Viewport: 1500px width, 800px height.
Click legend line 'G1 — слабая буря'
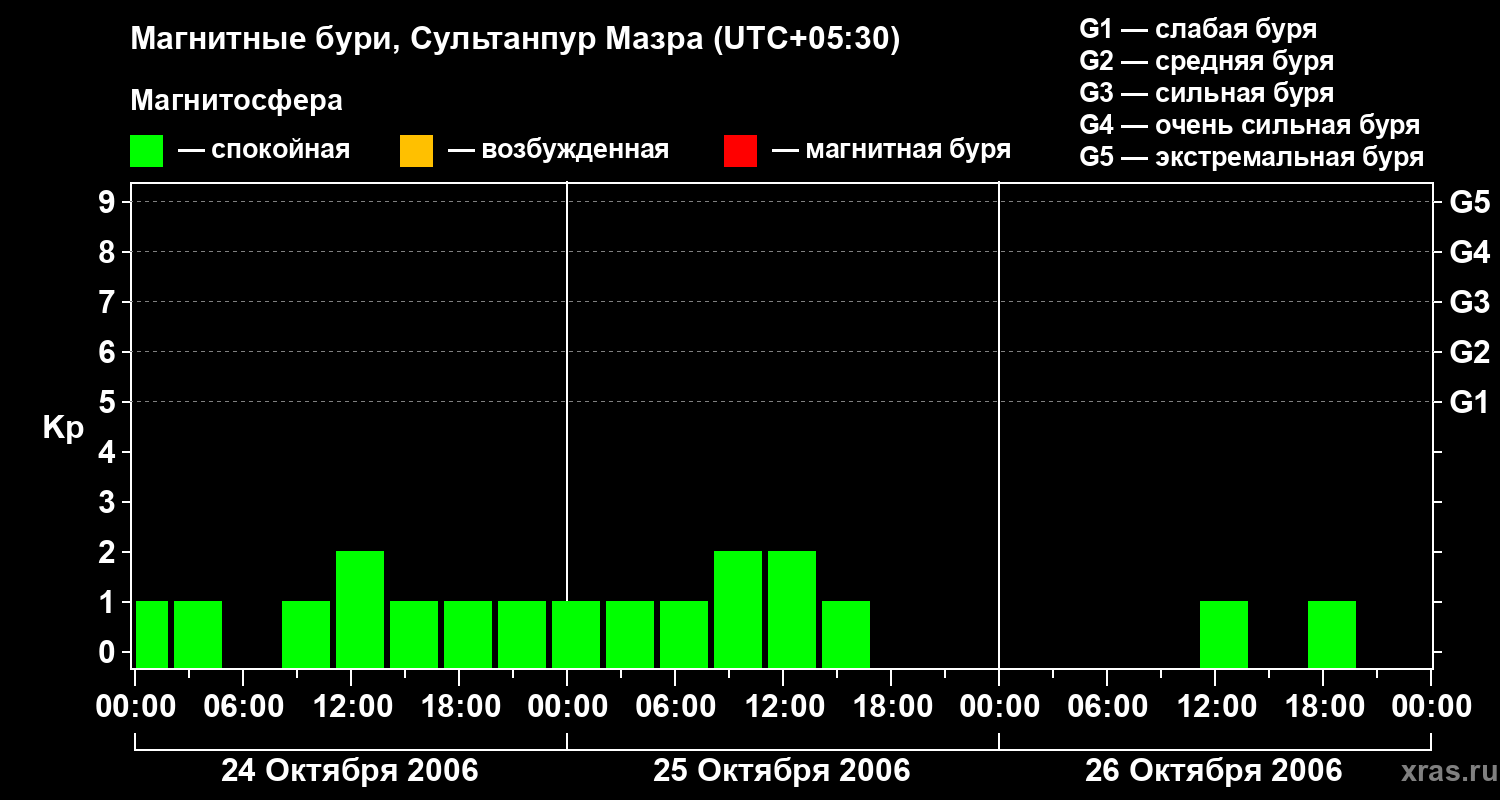click(x=1198, y=29)
